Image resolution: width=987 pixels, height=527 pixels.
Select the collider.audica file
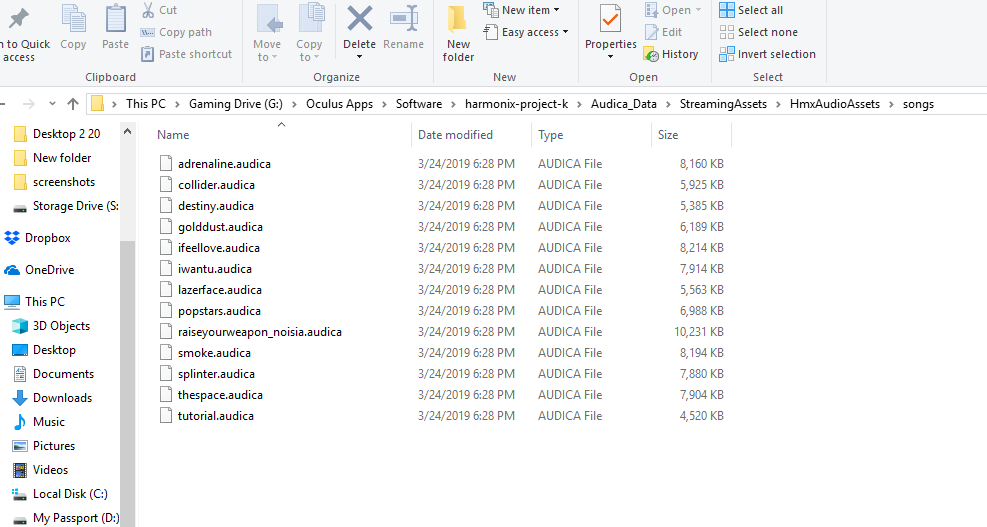point(216,185)
